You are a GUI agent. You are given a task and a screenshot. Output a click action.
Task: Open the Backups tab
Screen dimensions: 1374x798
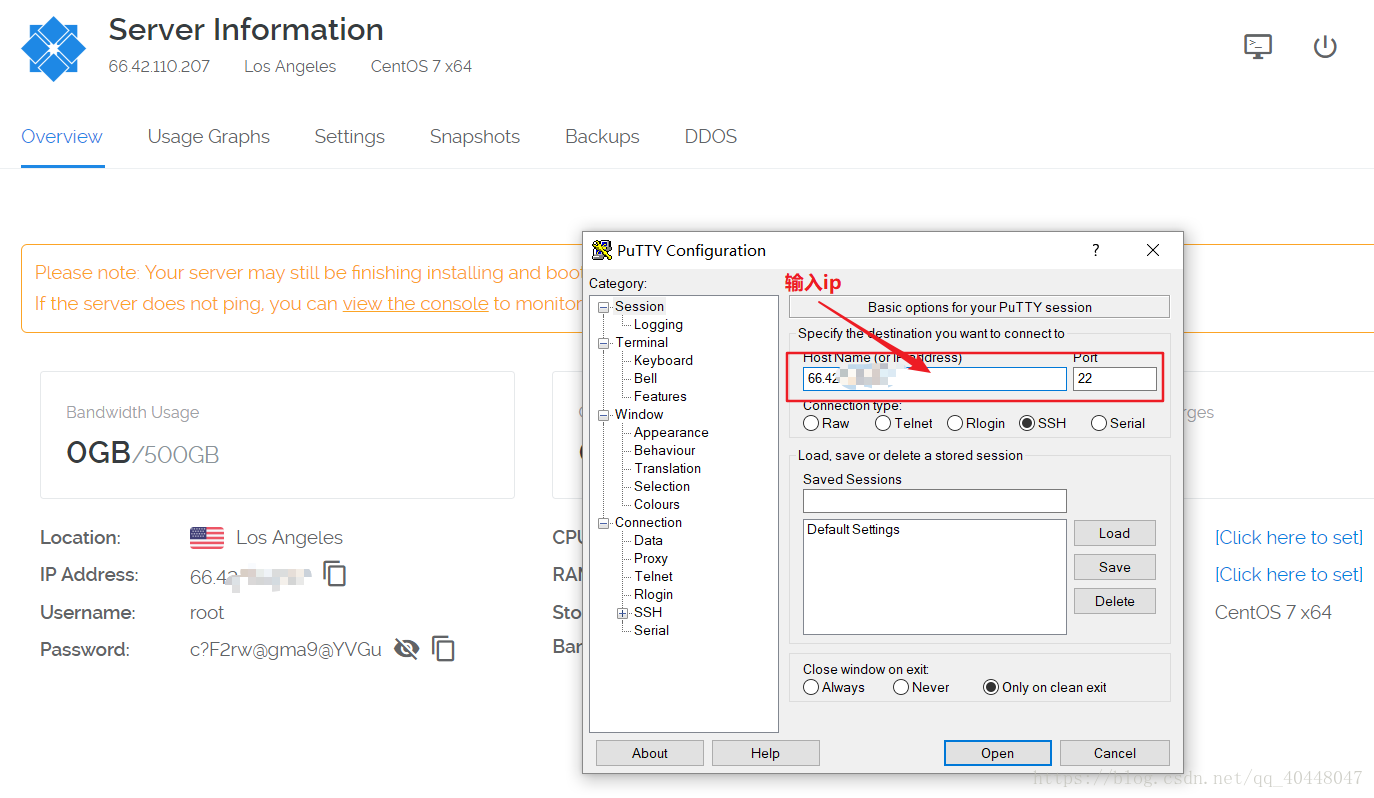click(x=602, y=137)
